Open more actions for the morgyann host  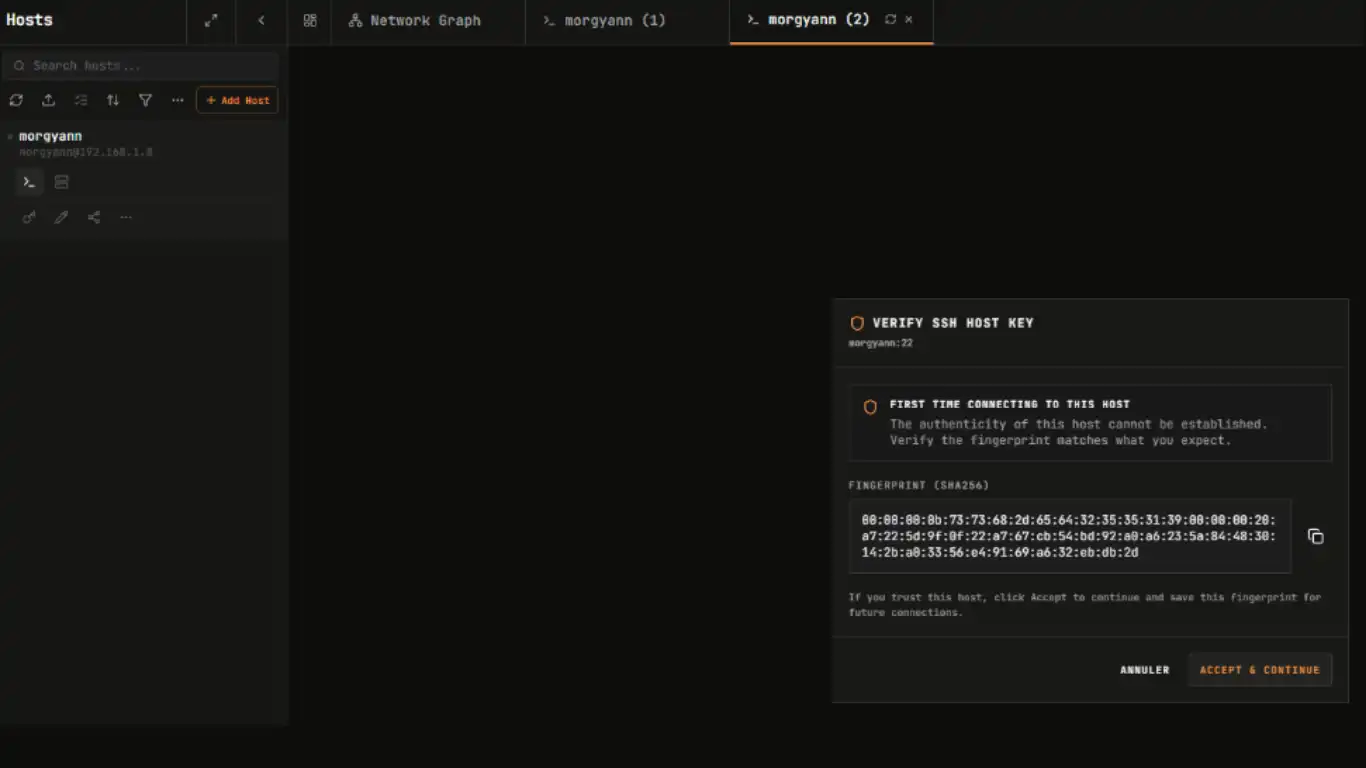pos(126,217)
